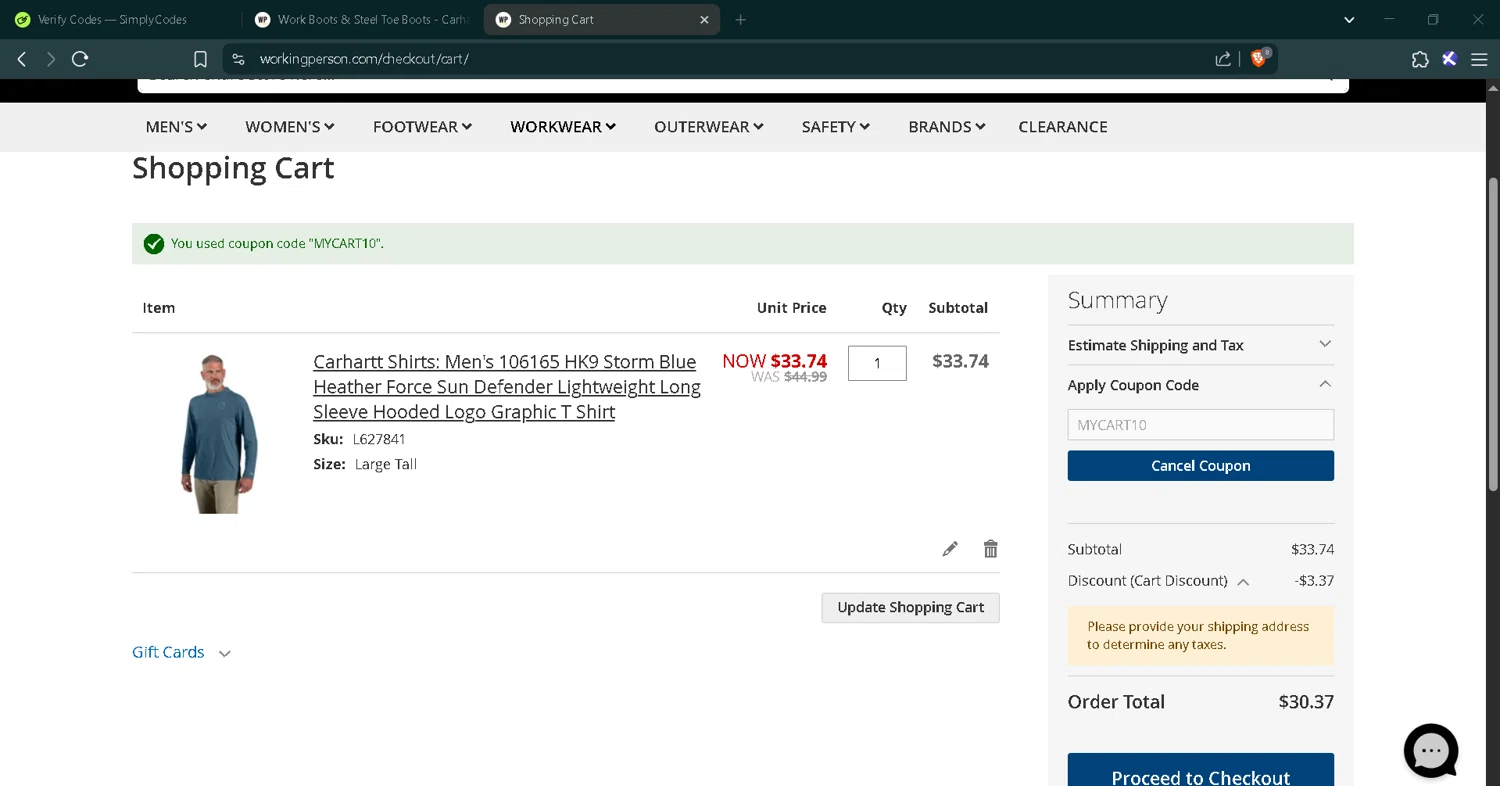Click Update Shopping Cart button

pos(910,607)
